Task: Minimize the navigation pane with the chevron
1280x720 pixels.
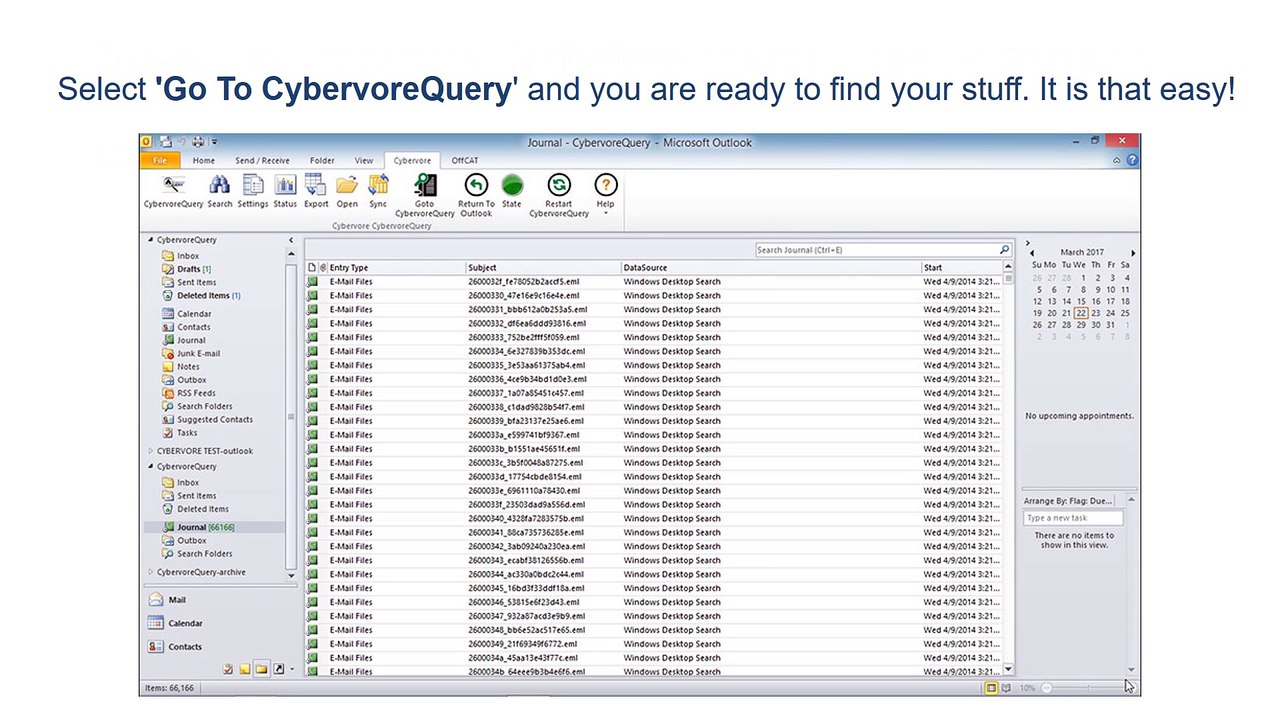Action: pos(291,240)
